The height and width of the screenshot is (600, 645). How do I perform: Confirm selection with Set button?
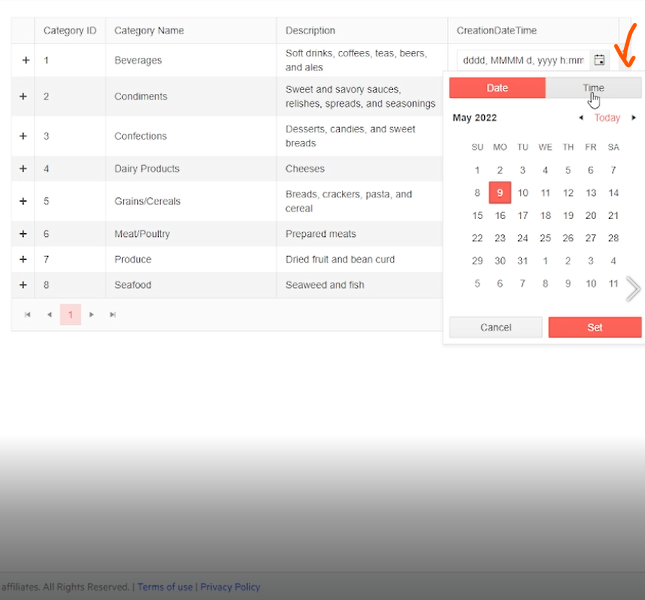point(595,327)
